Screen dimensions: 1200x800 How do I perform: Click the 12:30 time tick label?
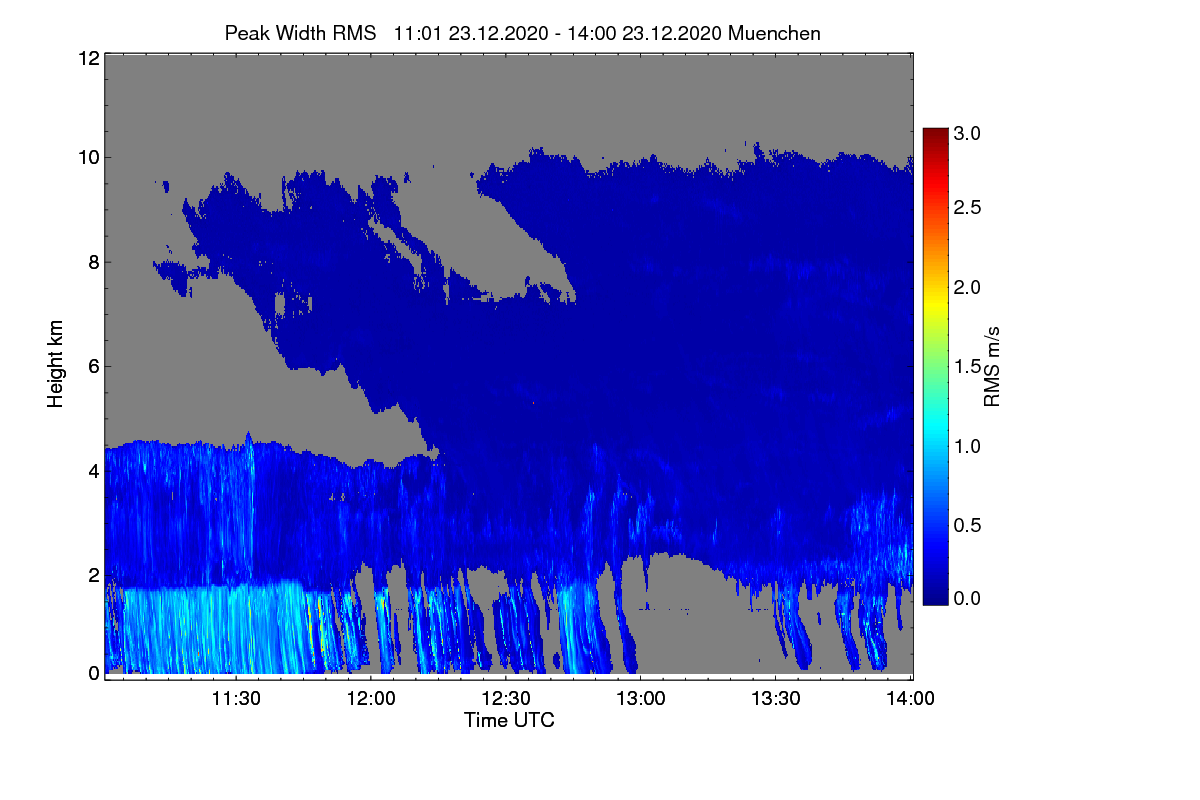(506, 699)
